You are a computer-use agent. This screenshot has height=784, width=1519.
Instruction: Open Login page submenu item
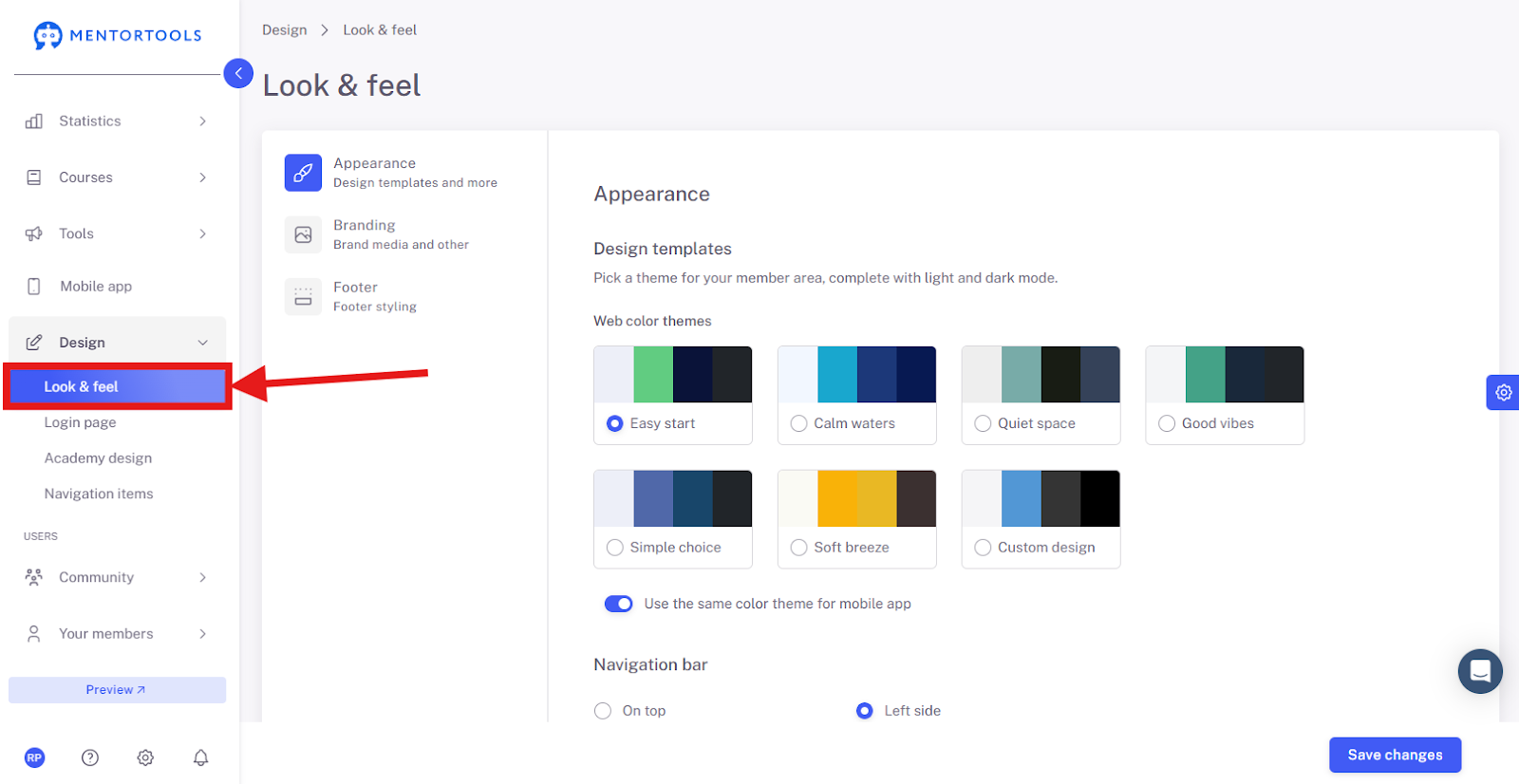coord(81,422)
